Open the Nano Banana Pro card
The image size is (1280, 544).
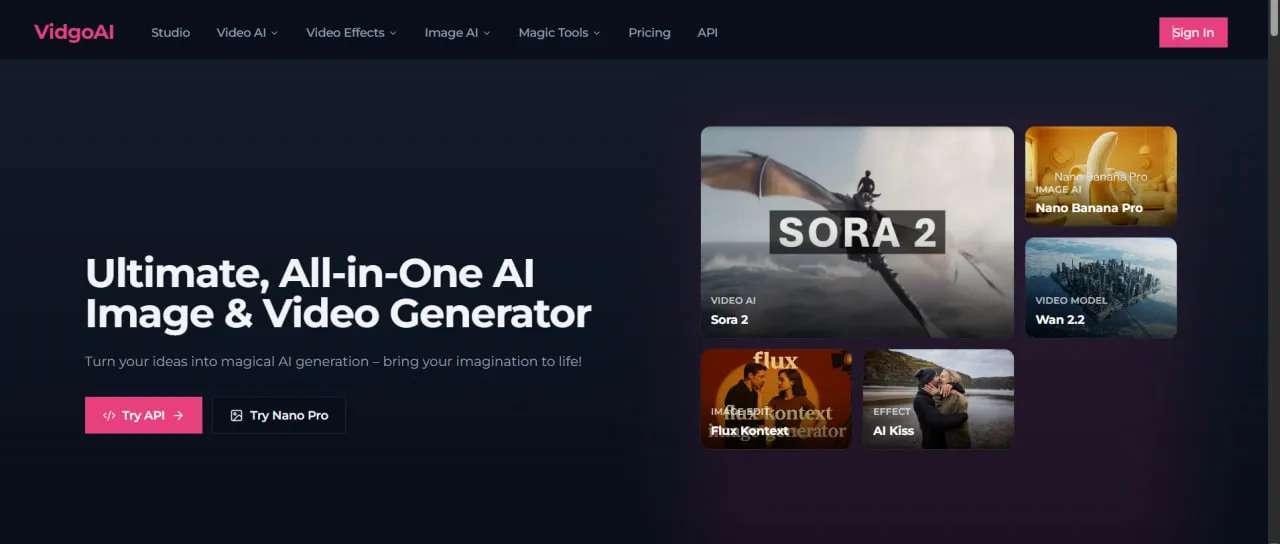(x=1101, y=176)
